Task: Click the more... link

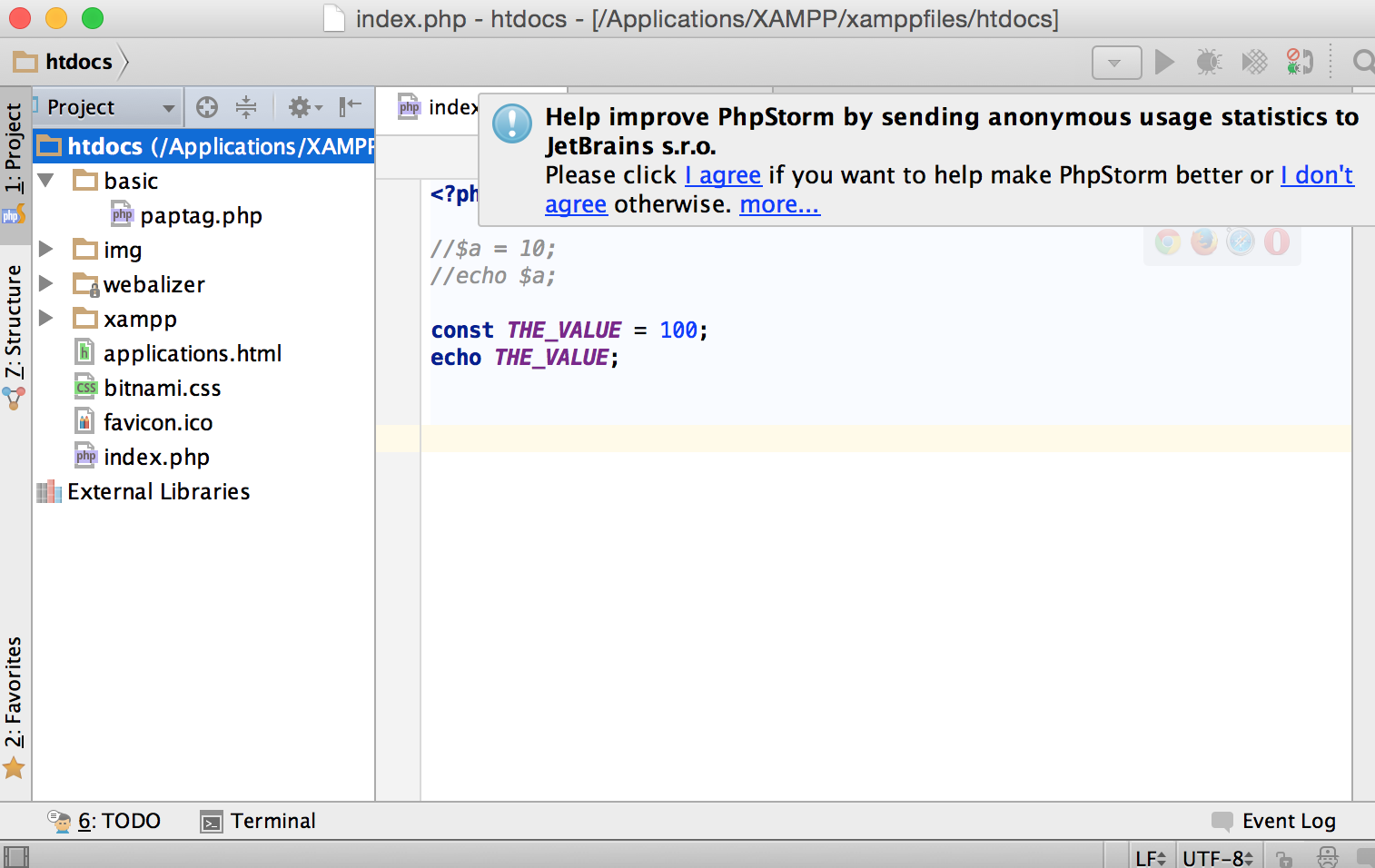Action: pos(779,204)
